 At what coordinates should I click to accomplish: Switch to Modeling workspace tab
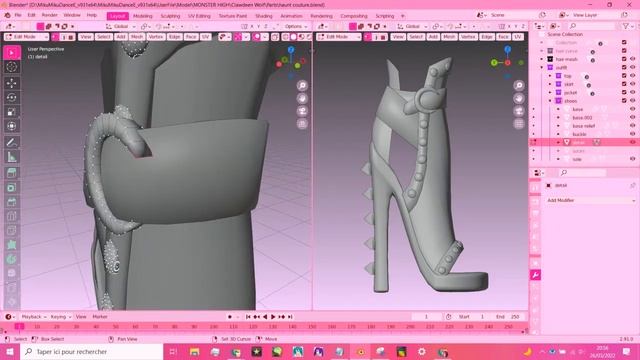click(x=142, y=16)
